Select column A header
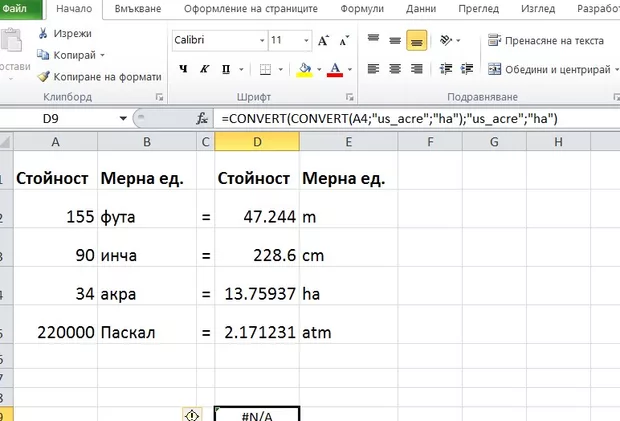620x421 pixels. click(55, 142)
